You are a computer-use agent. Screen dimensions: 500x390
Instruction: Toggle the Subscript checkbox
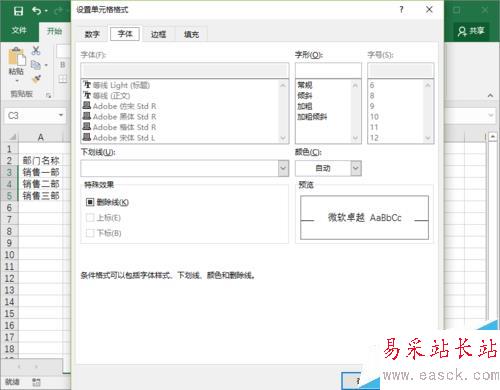[90, 233]
